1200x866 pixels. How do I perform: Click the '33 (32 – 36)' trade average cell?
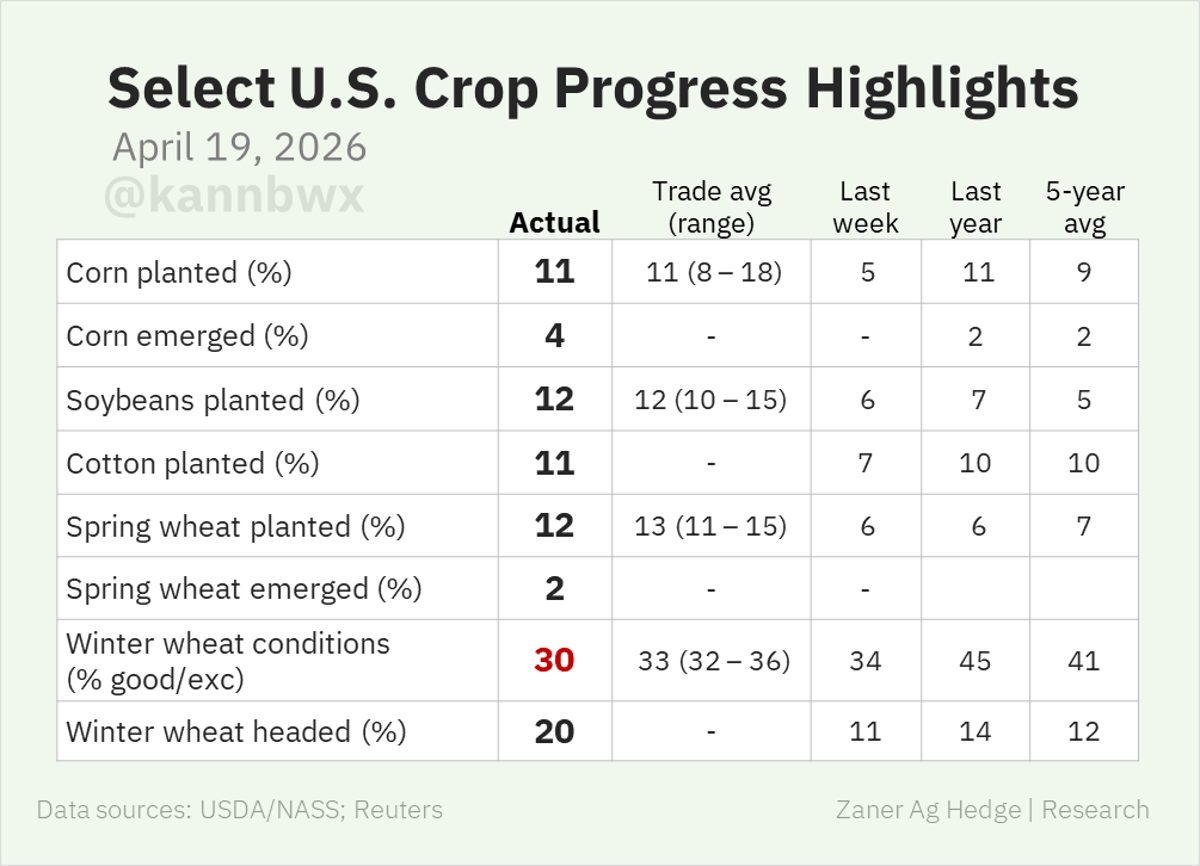711,661
